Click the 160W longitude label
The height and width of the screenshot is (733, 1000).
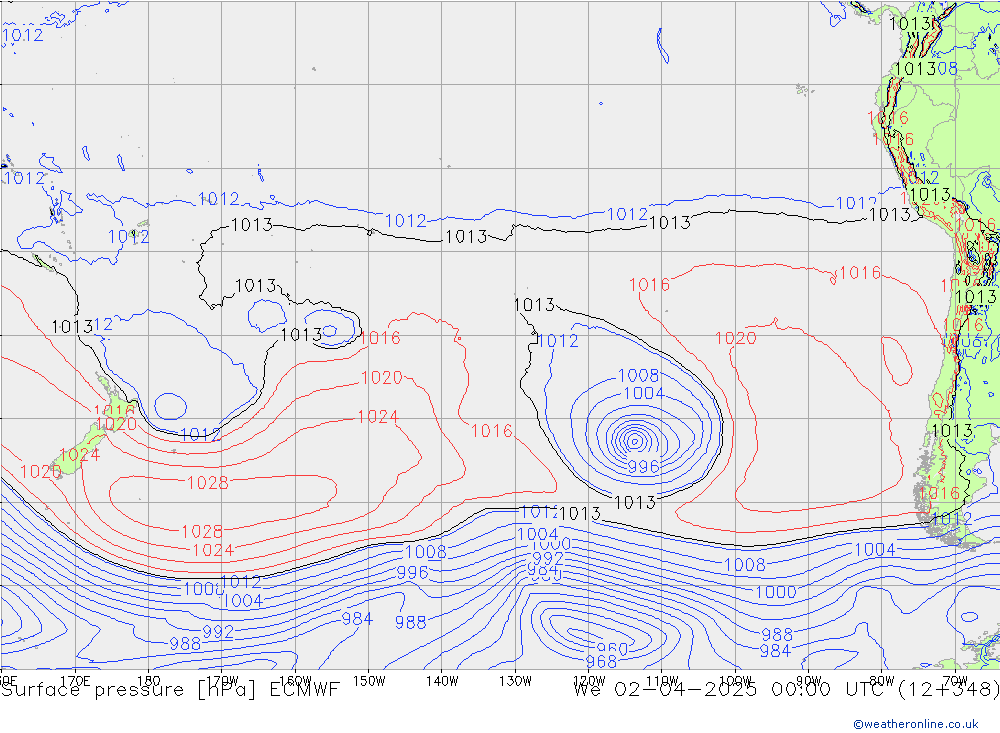pyautogui.click(x=295, y=681)
